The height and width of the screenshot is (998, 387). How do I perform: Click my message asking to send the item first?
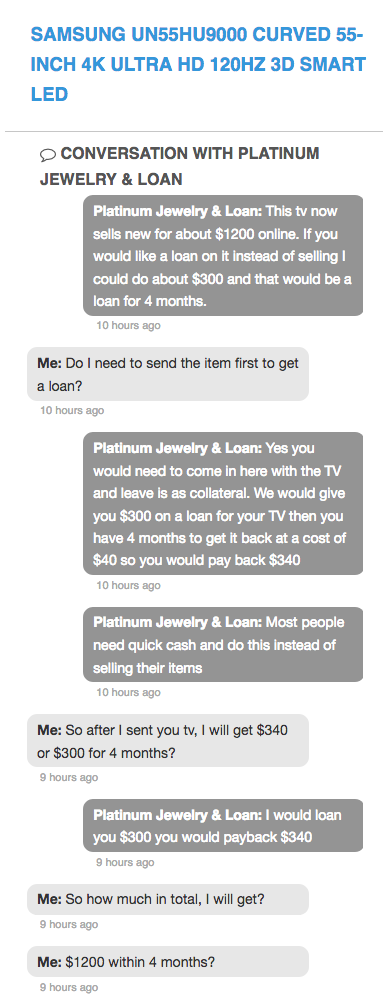[x=168, y=374]
